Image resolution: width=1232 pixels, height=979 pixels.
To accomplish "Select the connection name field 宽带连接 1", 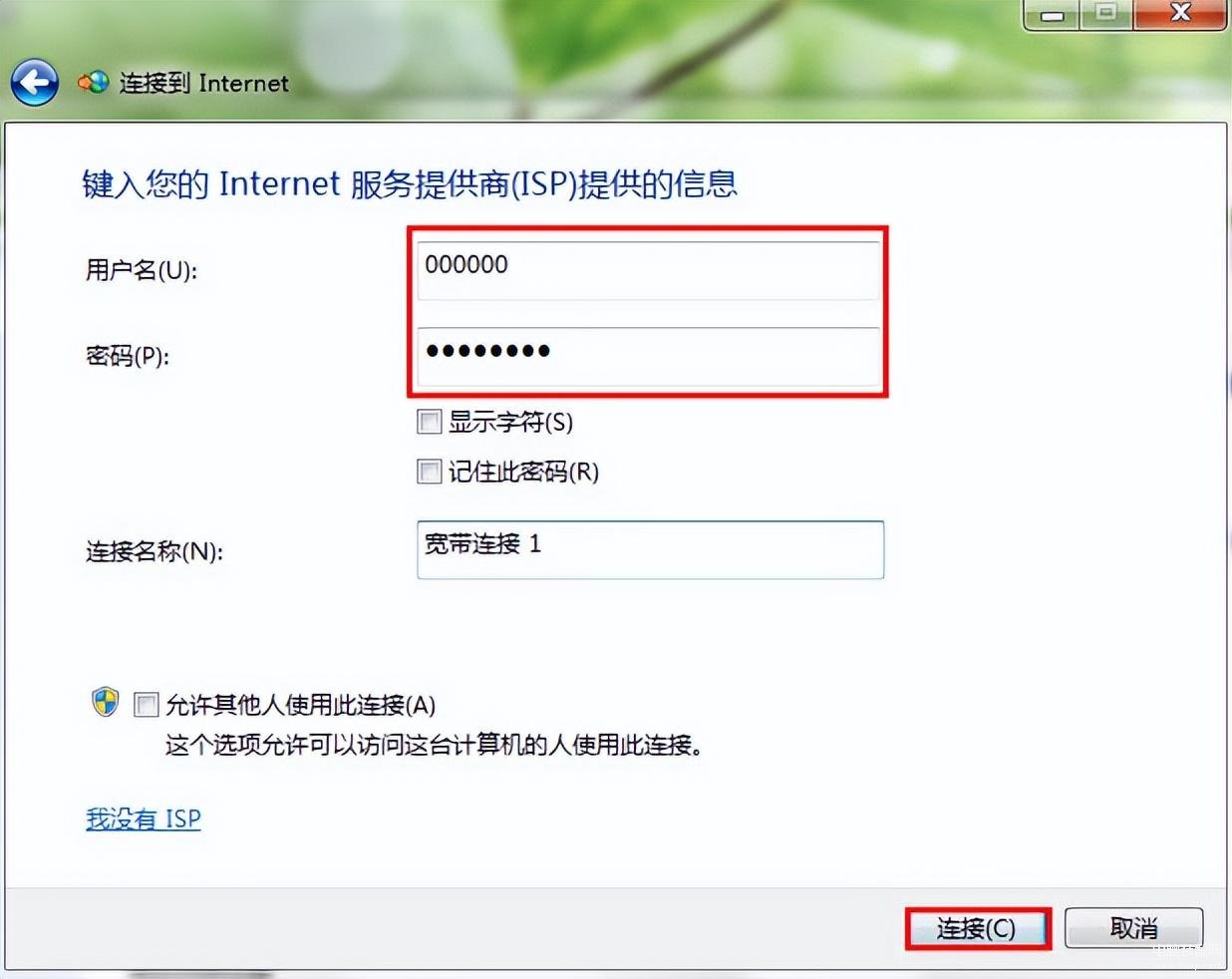I will point(650,549).
